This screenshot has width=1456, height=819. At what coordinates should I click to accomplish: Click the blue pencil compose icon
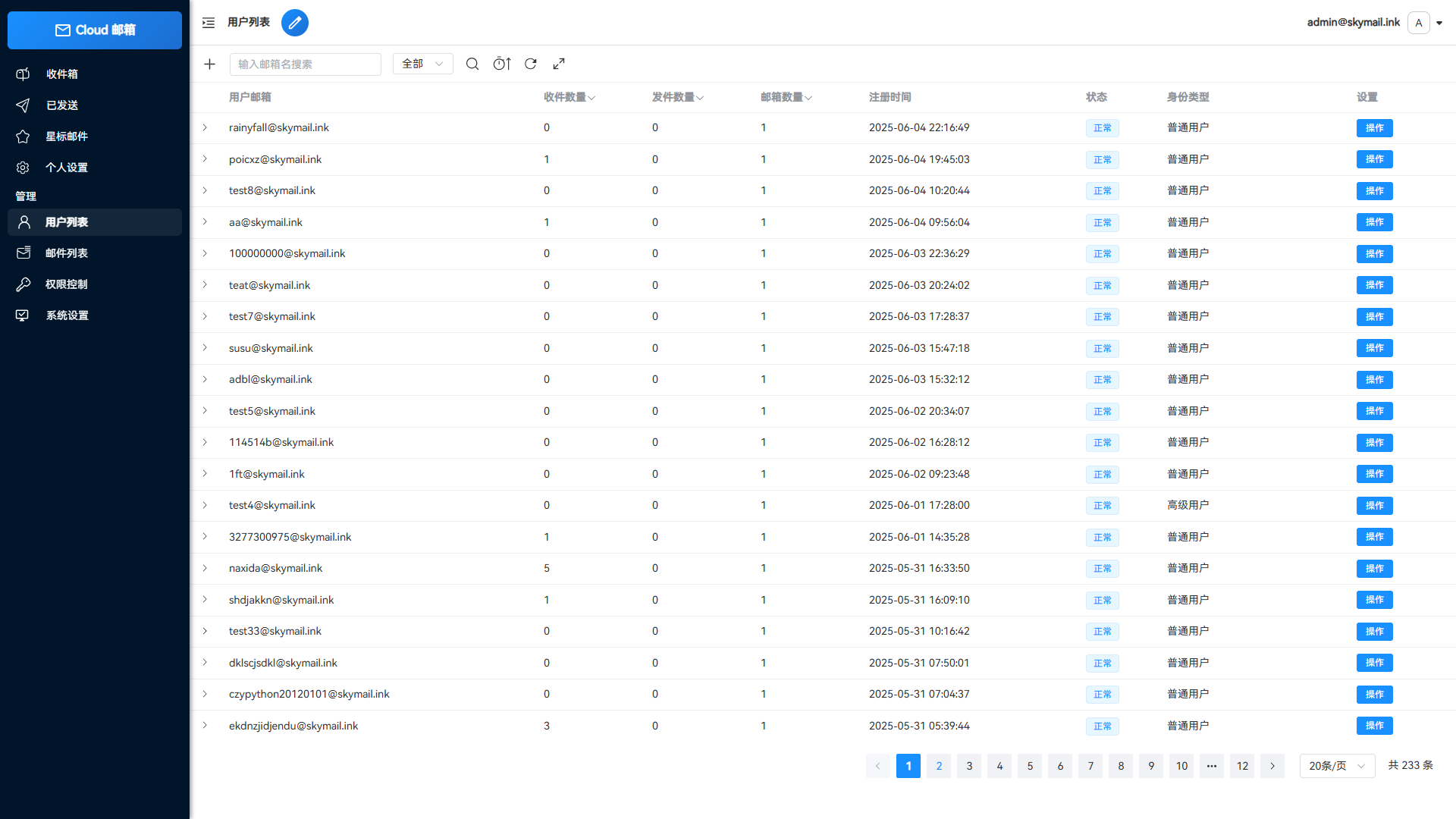tap(295, 23)
